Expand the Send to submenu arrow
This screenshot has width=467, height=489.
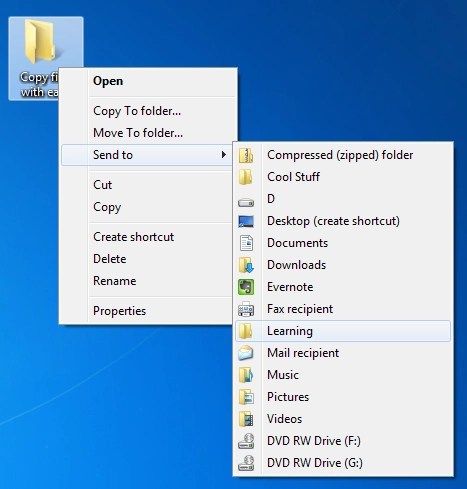tap(224, 155)
